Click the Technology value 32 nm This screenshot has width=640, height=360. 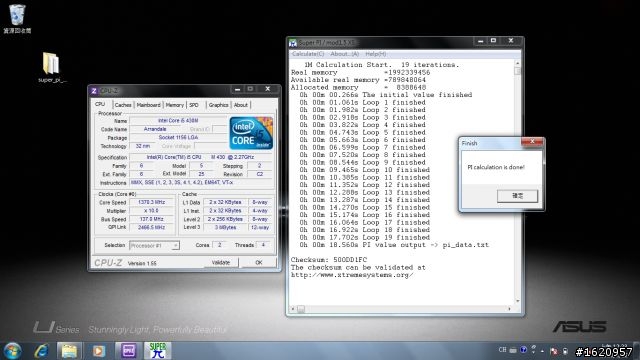pyautogui.click(x=143, y=146)
